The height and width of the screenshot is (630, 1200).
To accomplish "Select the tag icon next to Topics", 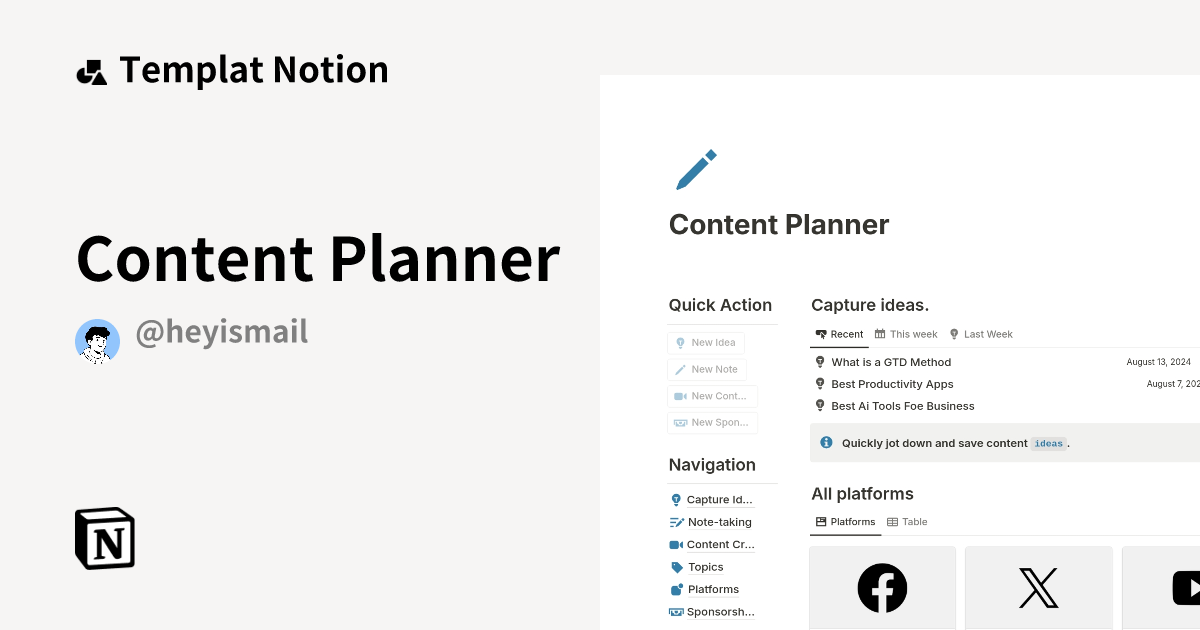I will [x=675, y=566].
